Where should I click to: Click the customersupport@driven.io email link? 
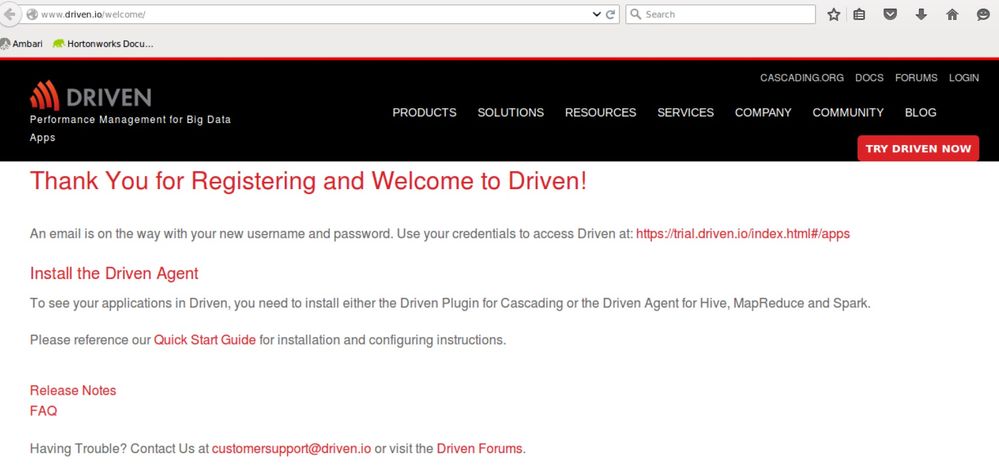click(292, 448)
